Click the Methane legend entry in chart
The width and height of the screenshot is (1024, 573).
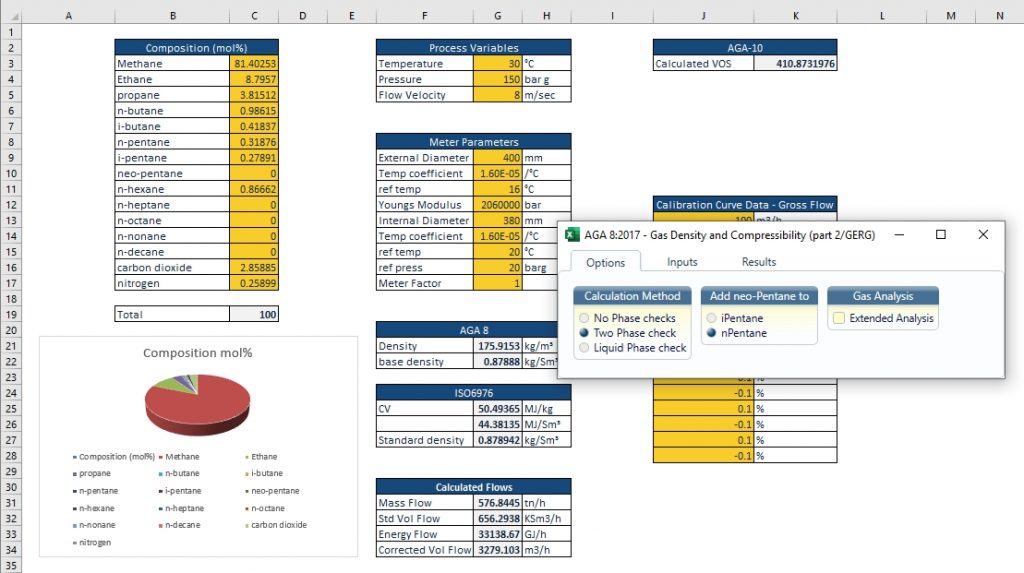(179, 457)
